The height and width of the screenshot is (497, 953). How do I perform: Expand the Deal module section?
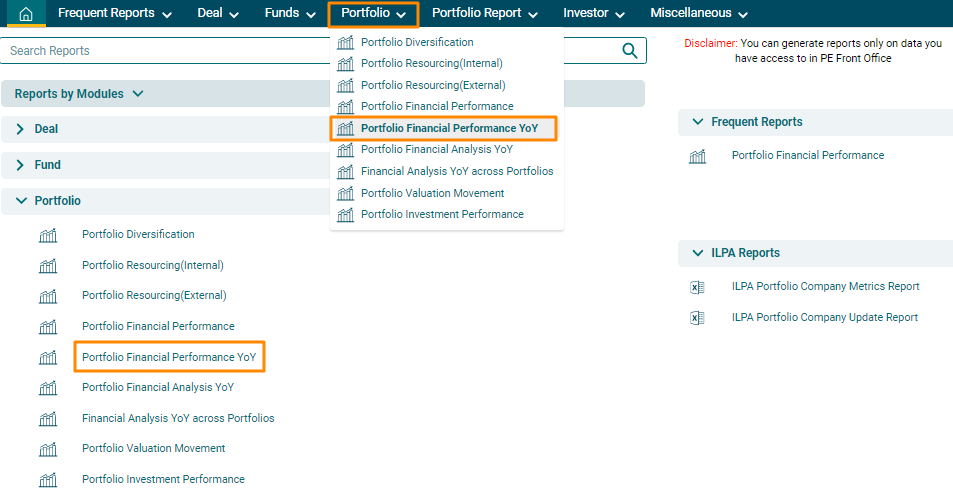20,130
